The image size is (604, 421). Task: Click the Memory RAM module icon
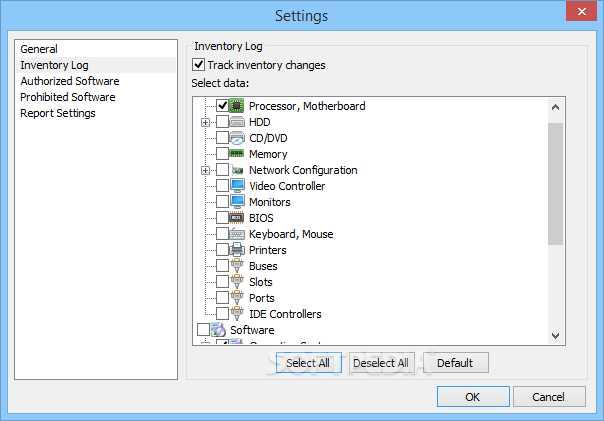[237, 154]
